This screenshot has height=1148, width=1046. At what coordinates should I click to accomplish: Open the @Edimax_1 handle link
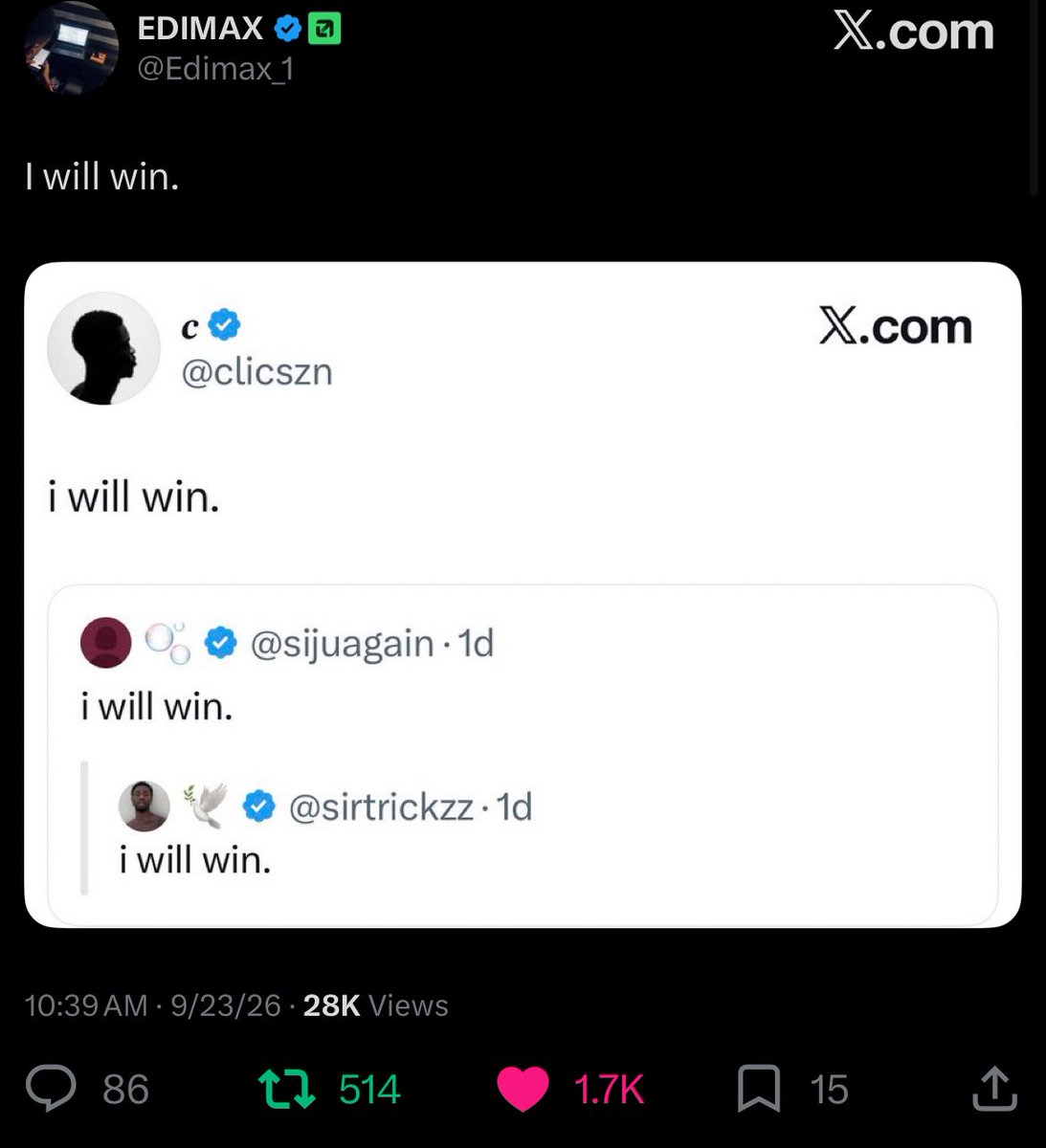pos(216,69)
